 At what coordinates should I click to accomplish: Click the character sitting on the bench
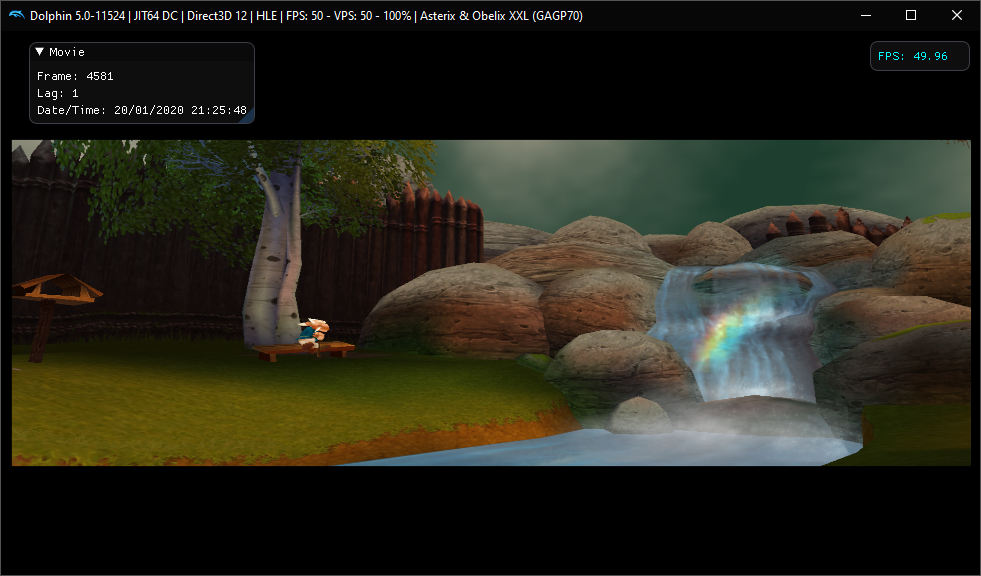(x=312, y=333)
